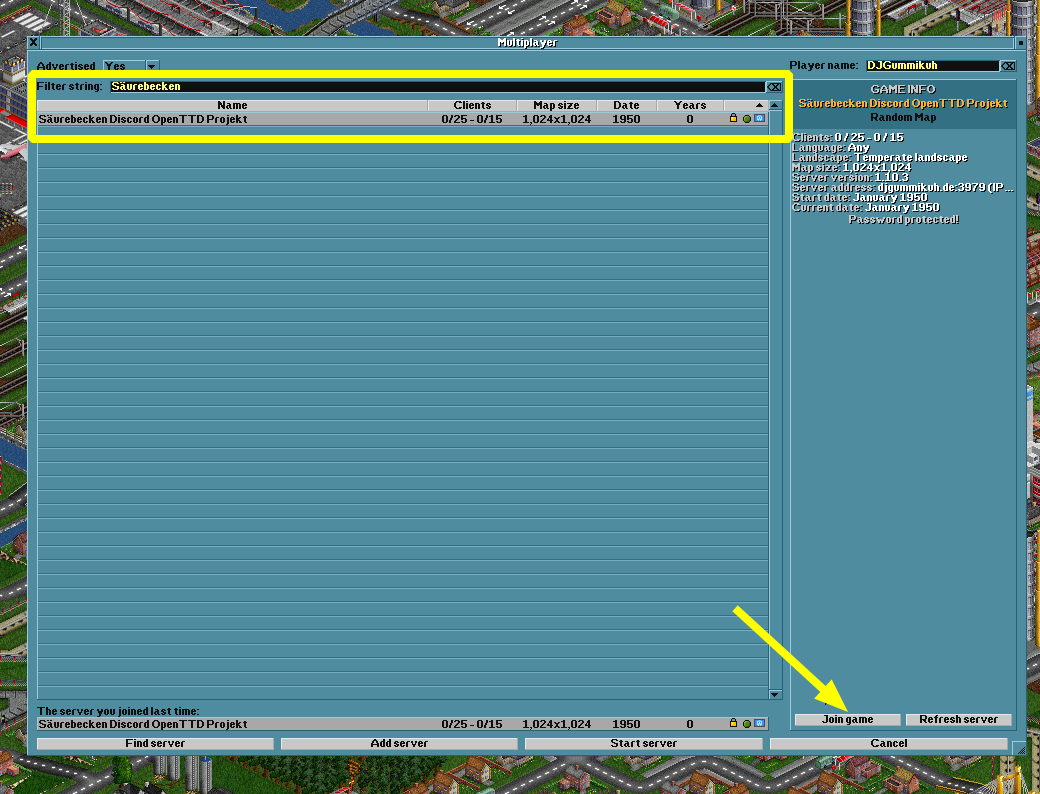Click the Advertised 'Yes' value box
Image resolution: width=1040 pixels, height=794 pixels.
[124, 66]
